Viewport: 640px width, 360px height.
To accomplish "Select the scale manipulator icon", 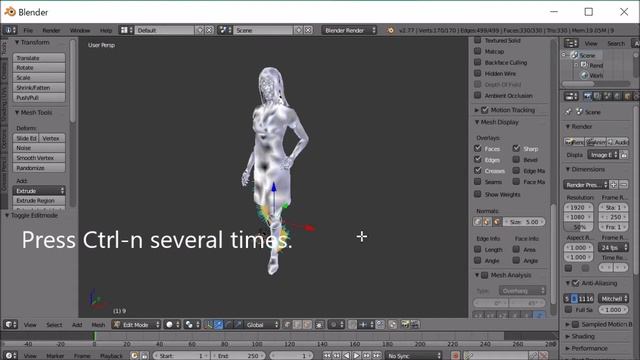I will [x=238, y=324].
